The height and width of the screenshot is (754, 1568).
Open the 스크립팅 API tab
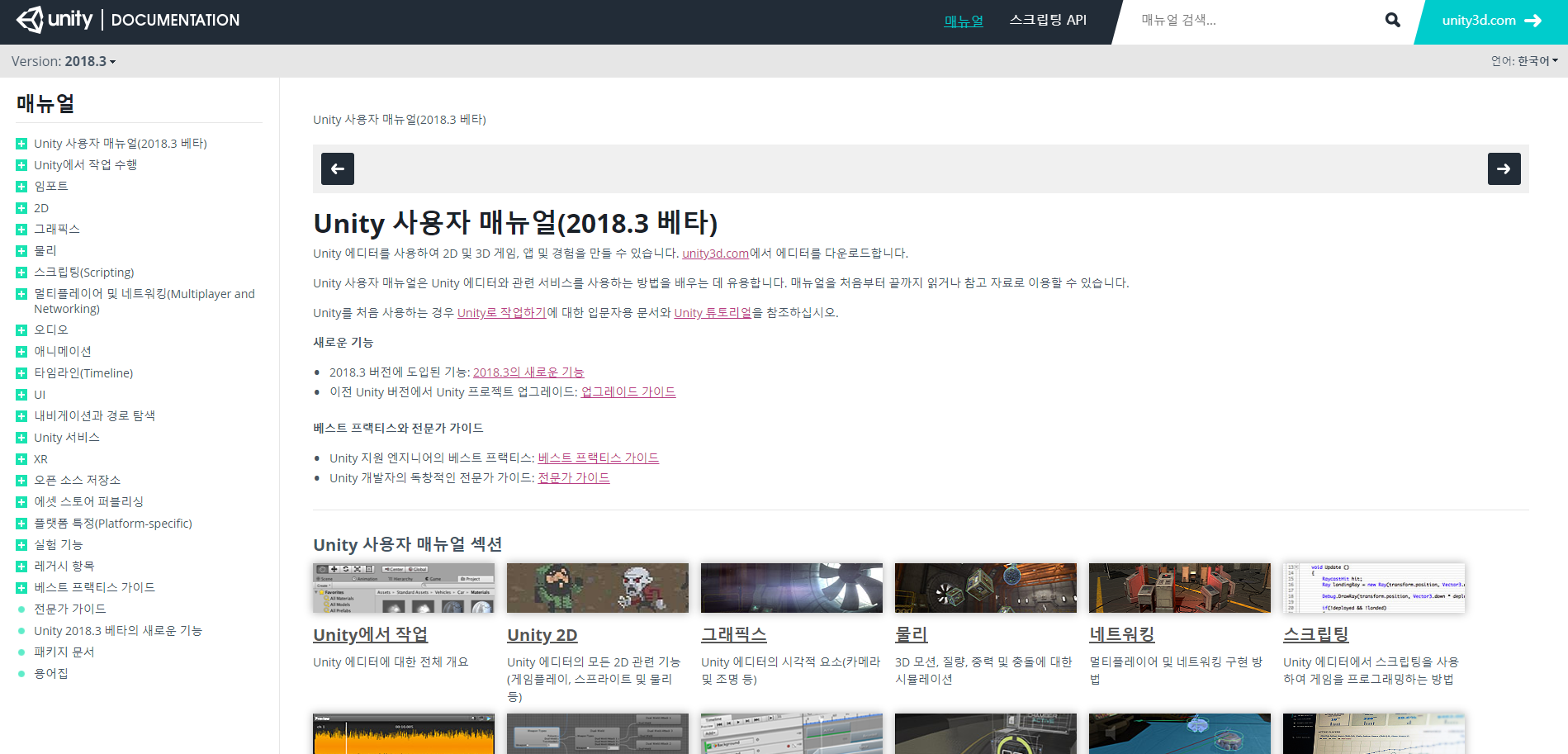pyautogui.click(x=1048, y=20)
